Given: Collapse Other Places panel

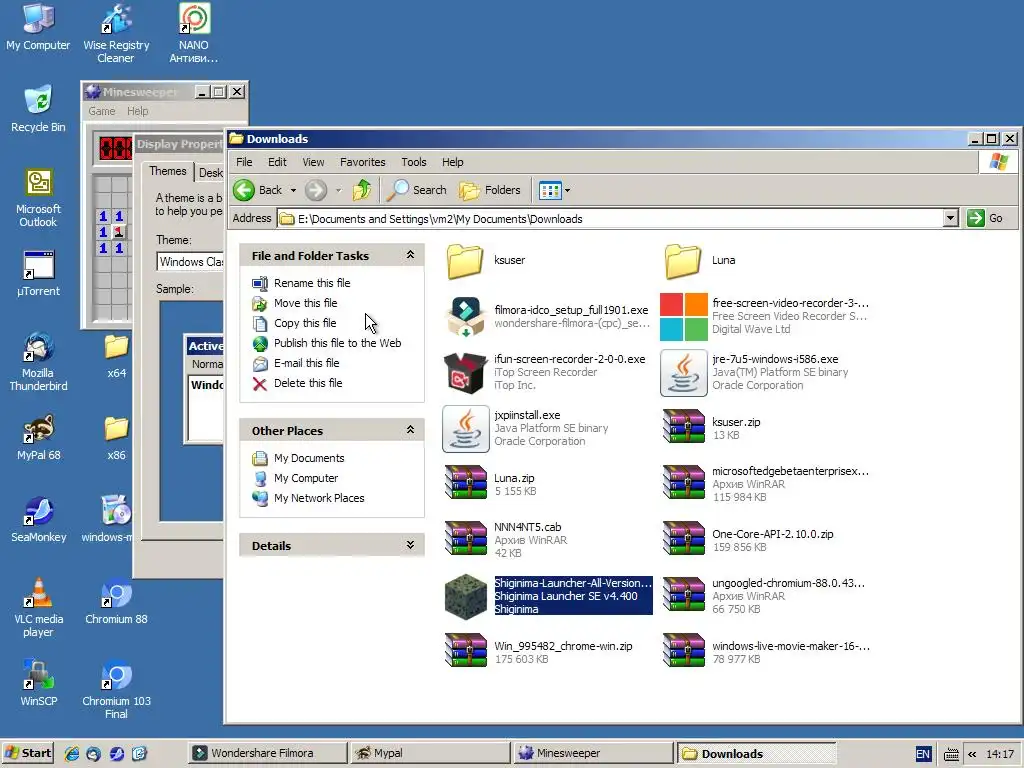Looking at the screenshot, I should pyautogui.click(x=410, y=430).
